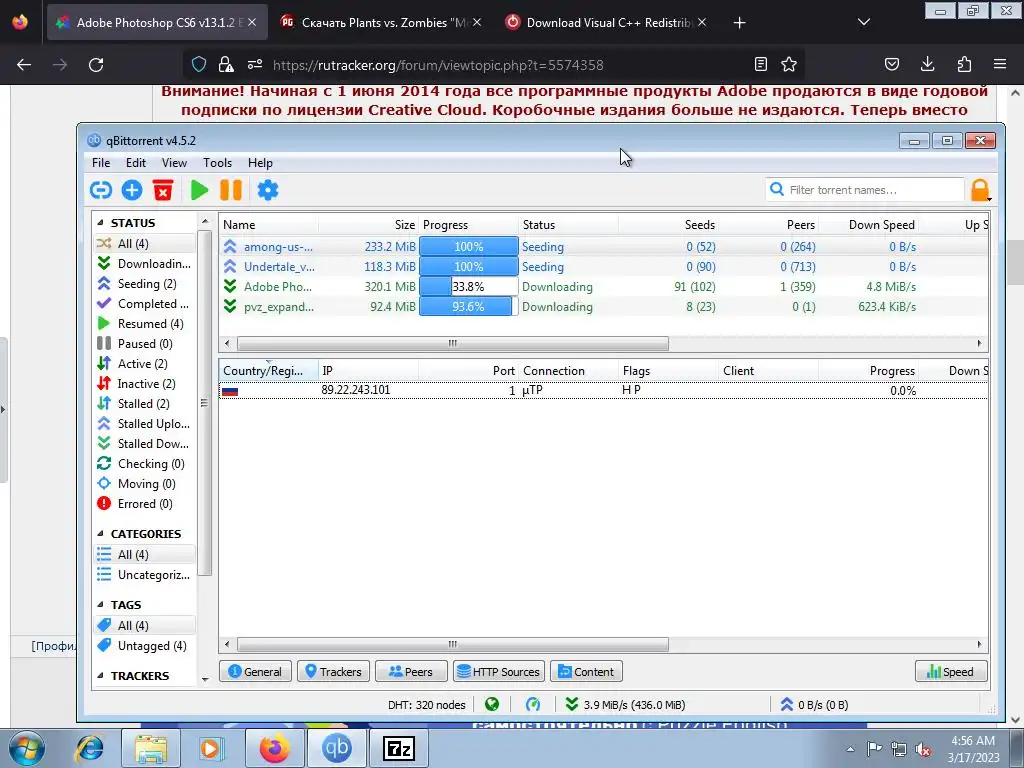The width and height of the screenshot is (1024, 768).
Task: Click the green globe connection status icon
Action: (492, 704)
